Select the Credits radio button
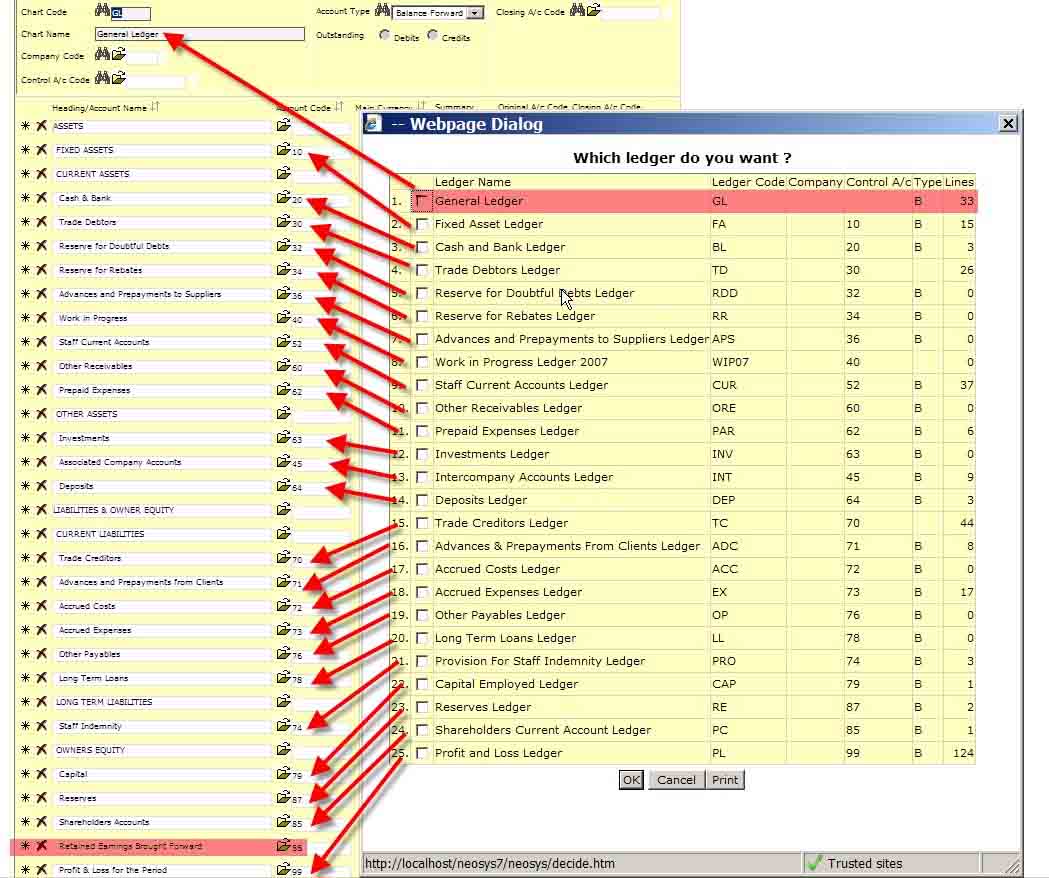This screenshot has width=1049, height=878. point(432,35)
